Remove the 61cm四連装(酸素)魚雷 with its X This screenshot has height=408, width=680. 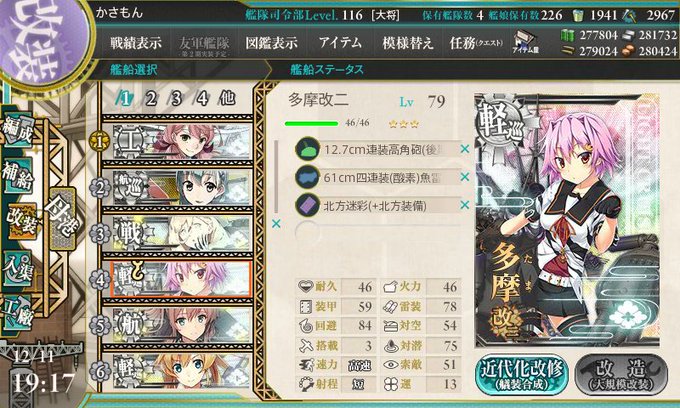[464, 177]
